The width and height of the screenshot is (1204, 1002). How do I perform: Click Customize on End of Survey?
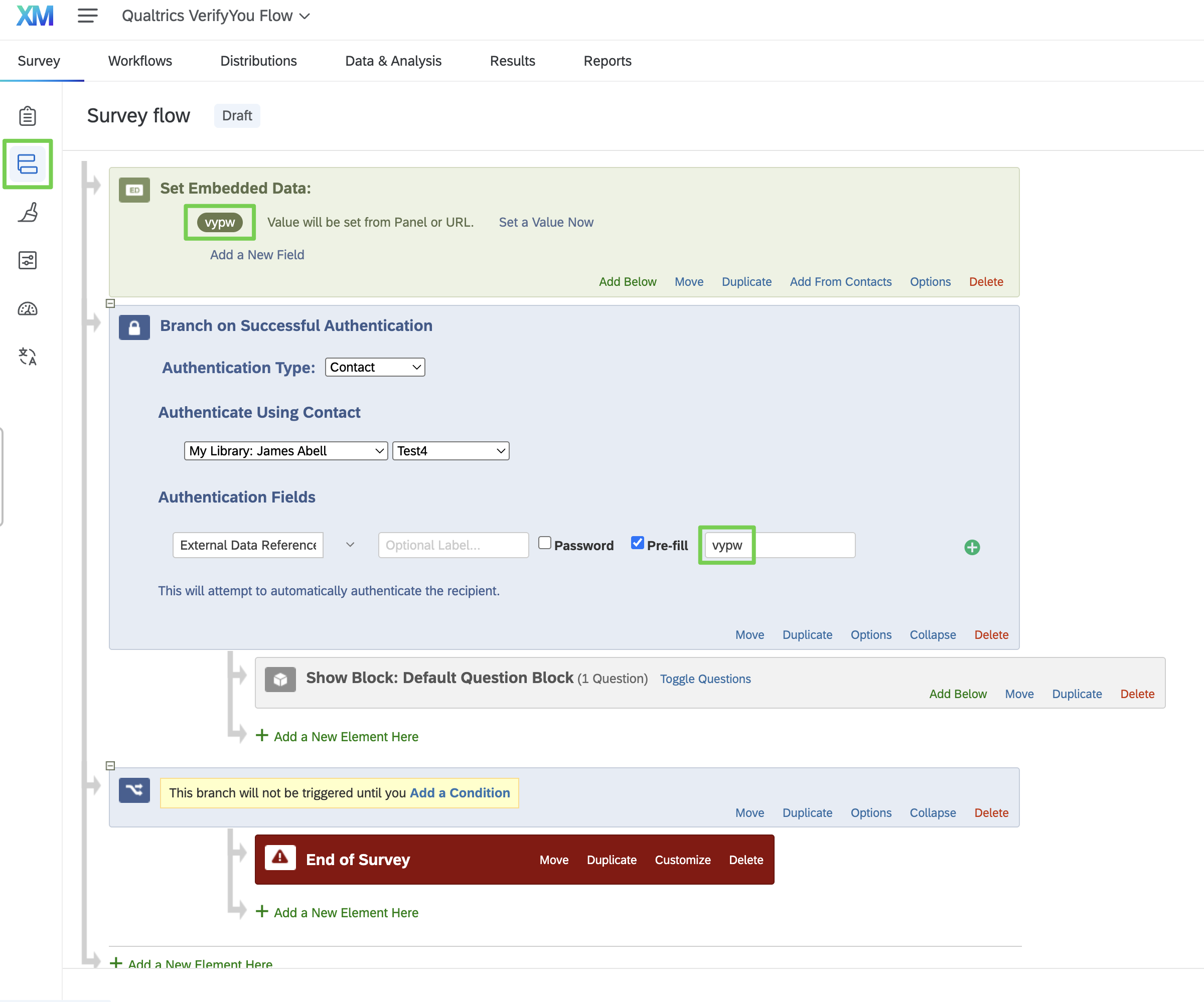click(682, 860)
